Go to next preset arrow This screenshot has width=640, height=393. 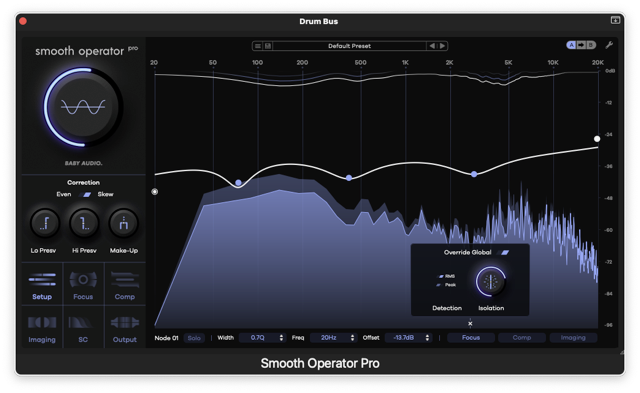point(442,46)
